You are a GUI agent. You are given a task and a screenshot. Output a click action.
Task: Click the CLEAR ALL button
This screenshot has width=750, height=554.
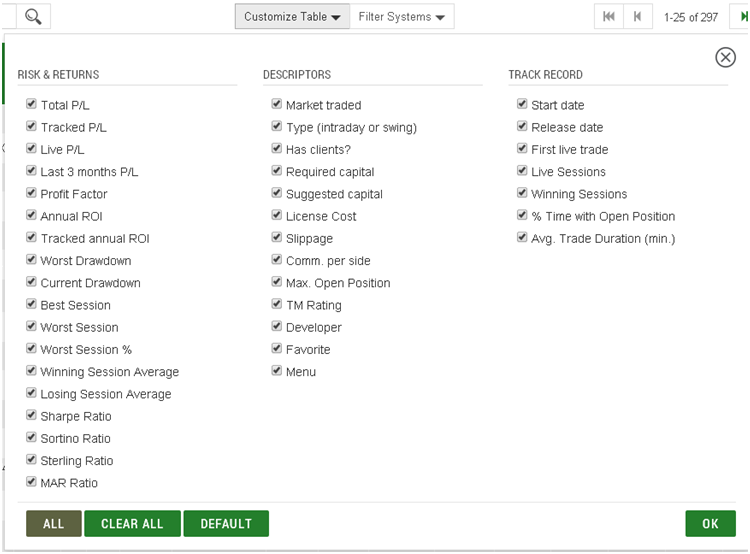tap(132, 523)
